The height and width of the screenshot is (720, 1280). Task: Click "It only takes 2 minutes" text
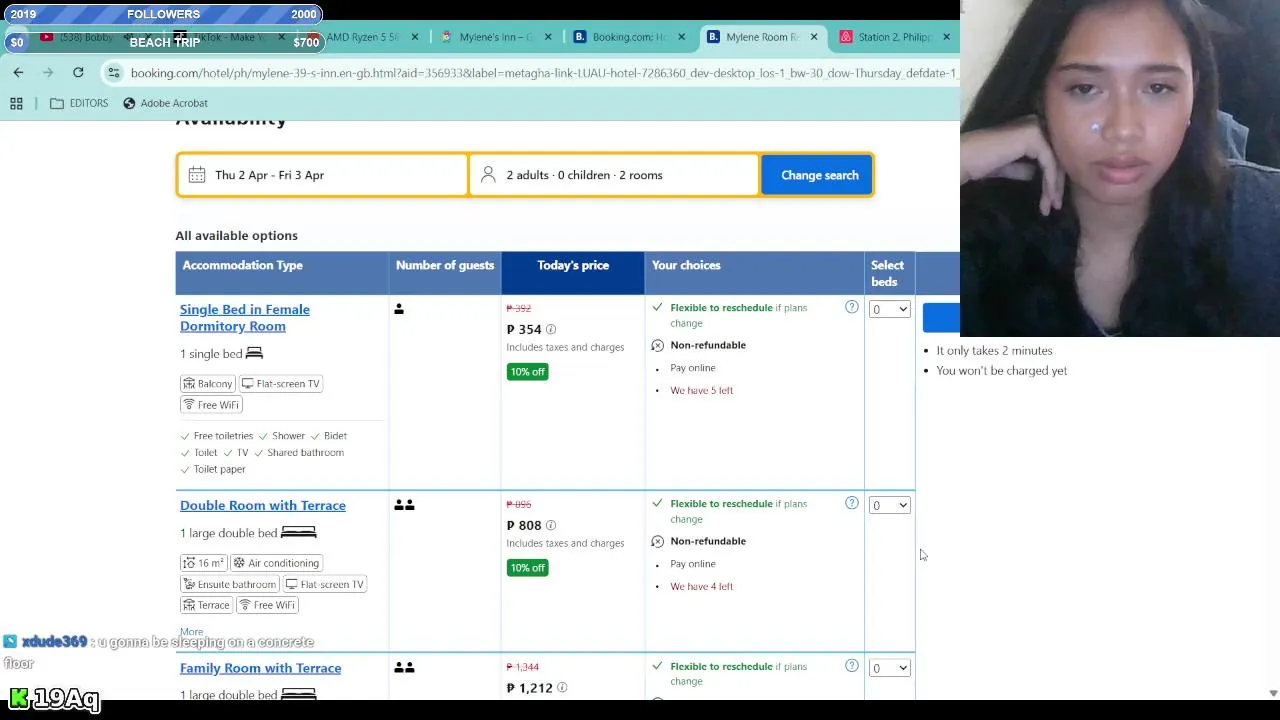coord(994,351)
